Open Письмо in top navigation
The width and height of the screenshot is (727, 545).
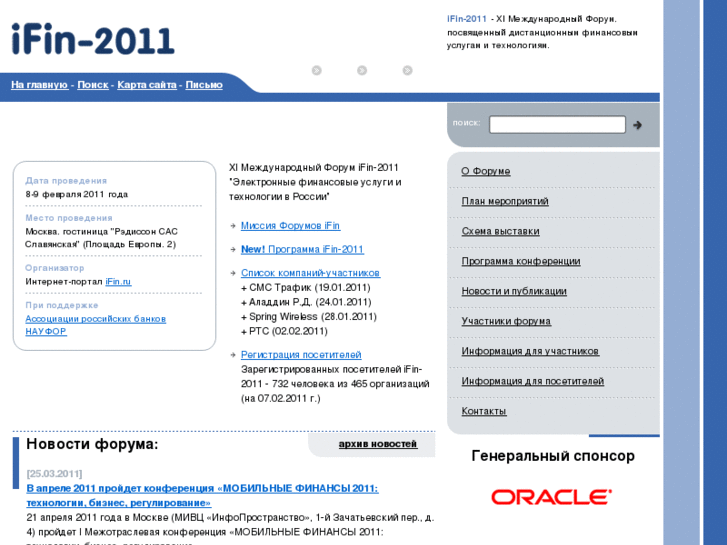pos(204,85)
